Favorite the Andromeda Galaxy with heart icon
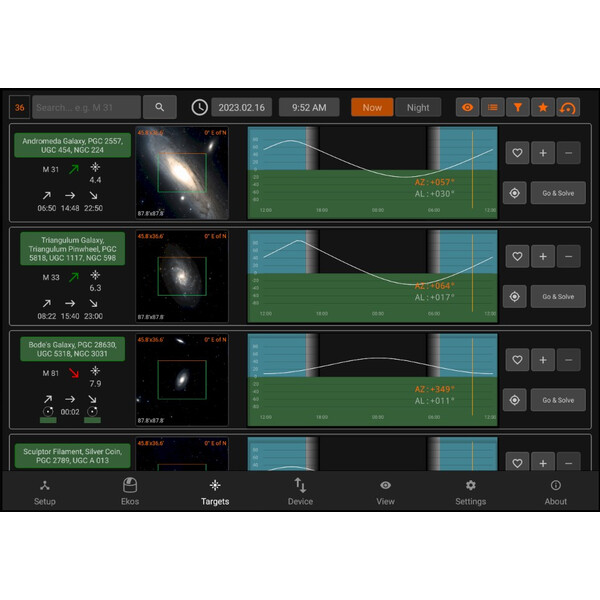Viewport: 600px width, 600px height. (517, 153)
